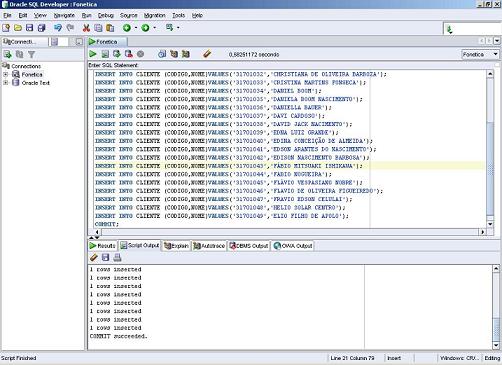Open the File menu
Viewport: 502px width, 365px height.
pos(7,15)
